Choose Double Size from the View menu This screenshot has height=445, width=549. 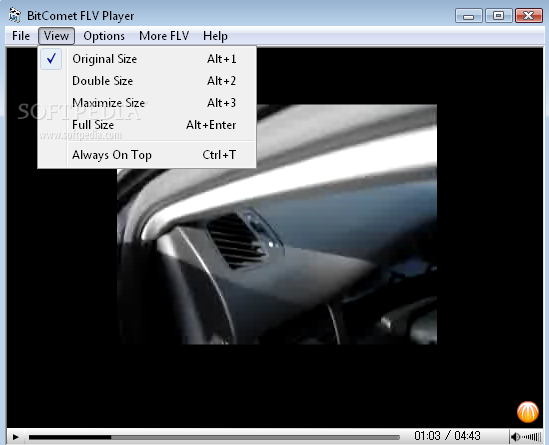(147, 81)
